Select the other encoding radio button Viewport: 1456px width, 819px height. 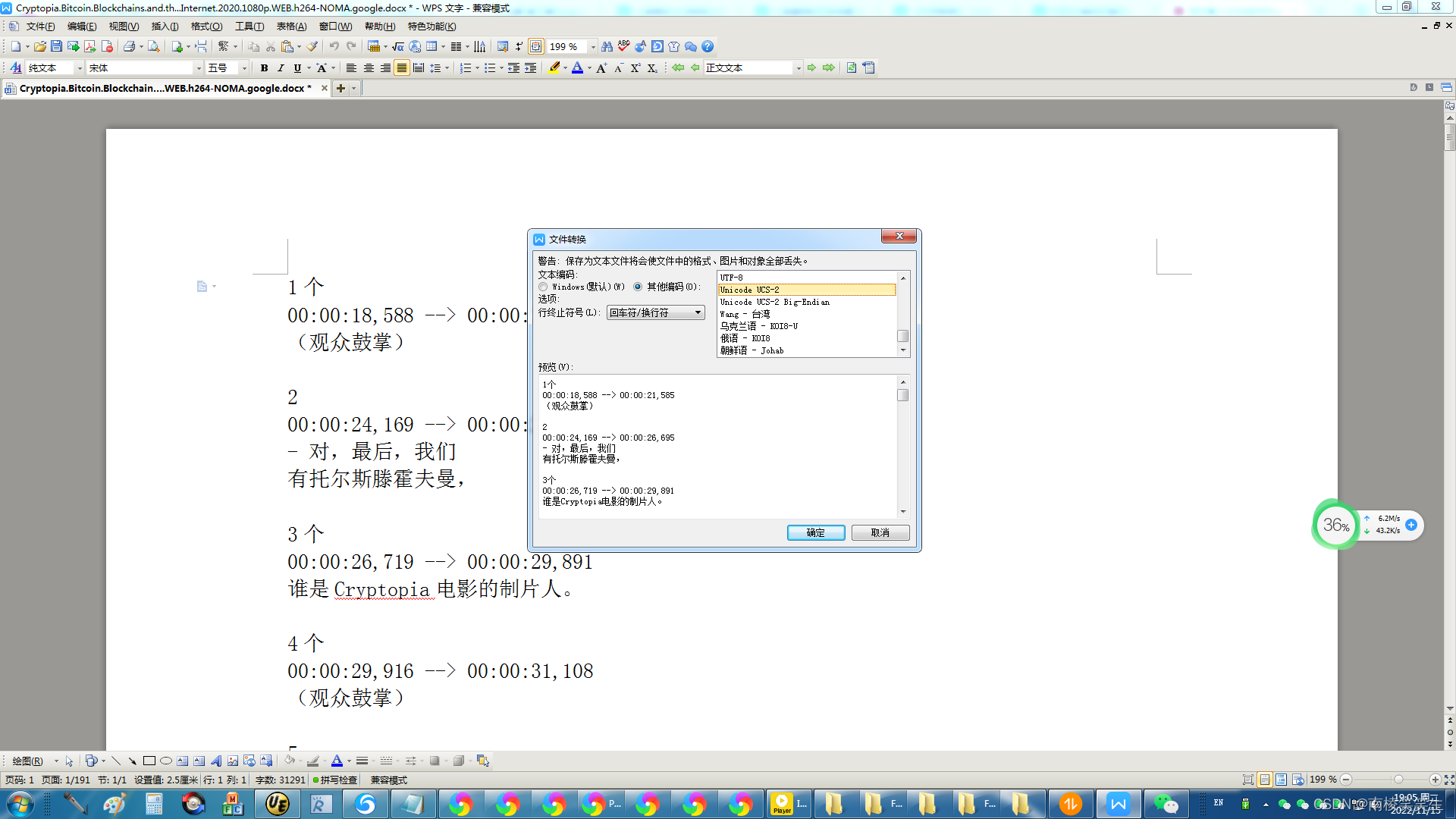[638, 287]
